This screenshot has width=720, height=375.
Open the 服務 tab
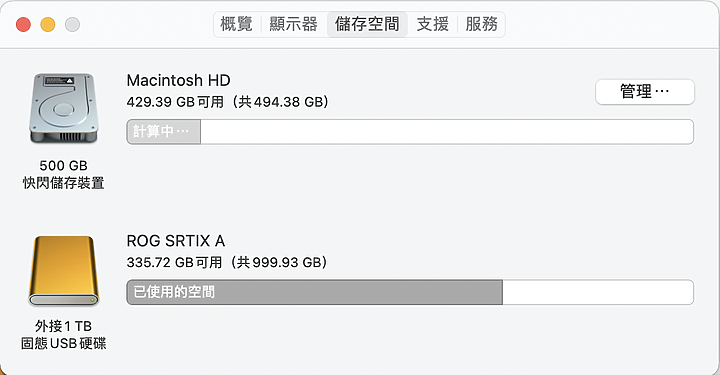coord(481,24)
